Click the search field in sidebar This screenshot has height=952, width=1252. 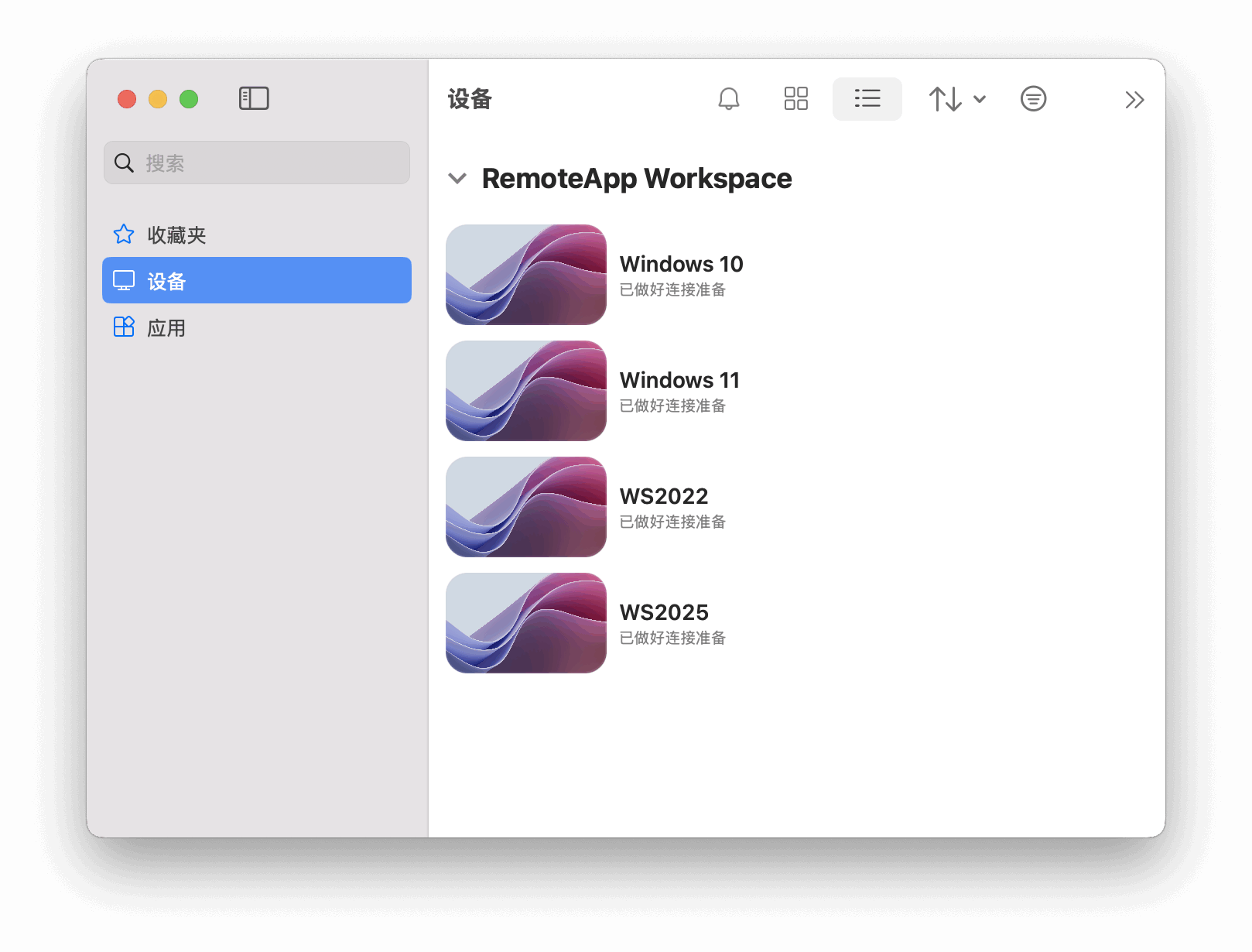pos(257,163)
